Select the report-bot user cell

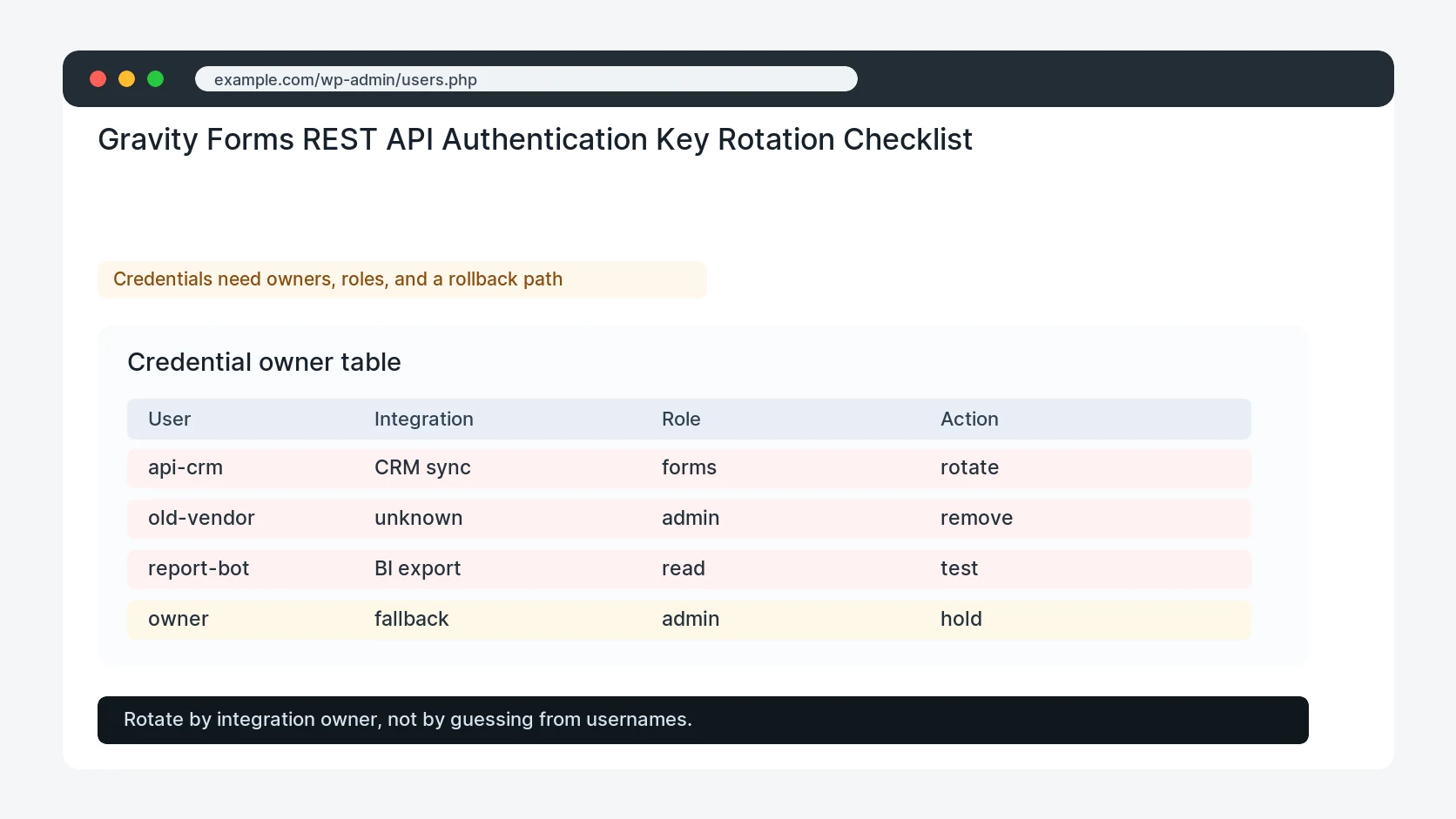coord(199,569)
